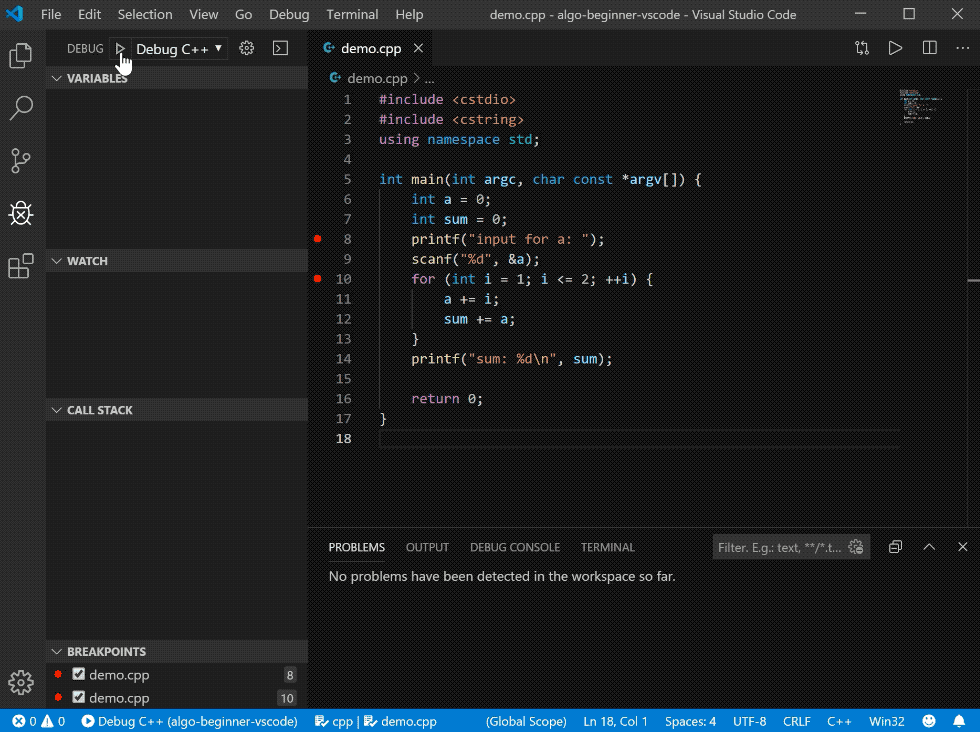
Task: Click the split editor icon
Action: pos(930,48)
